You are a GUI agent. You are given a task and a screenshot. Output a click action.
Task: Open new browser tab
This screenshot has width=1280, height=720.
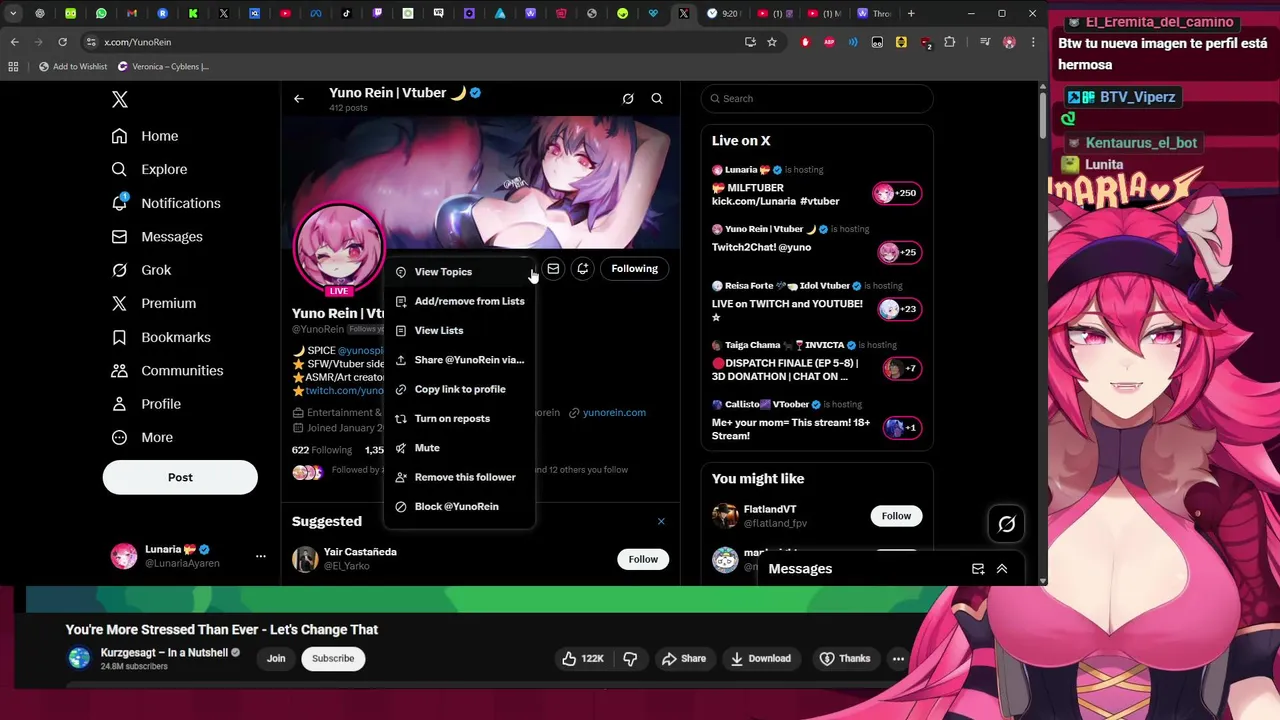pyautogui.click(x=911, y=14)
